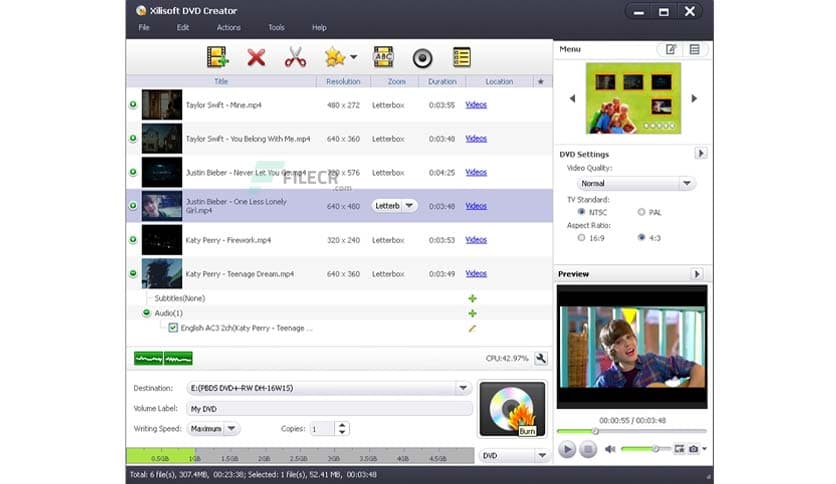Select the Justin Bieber - One Less Lonely thumbnail

162,206
